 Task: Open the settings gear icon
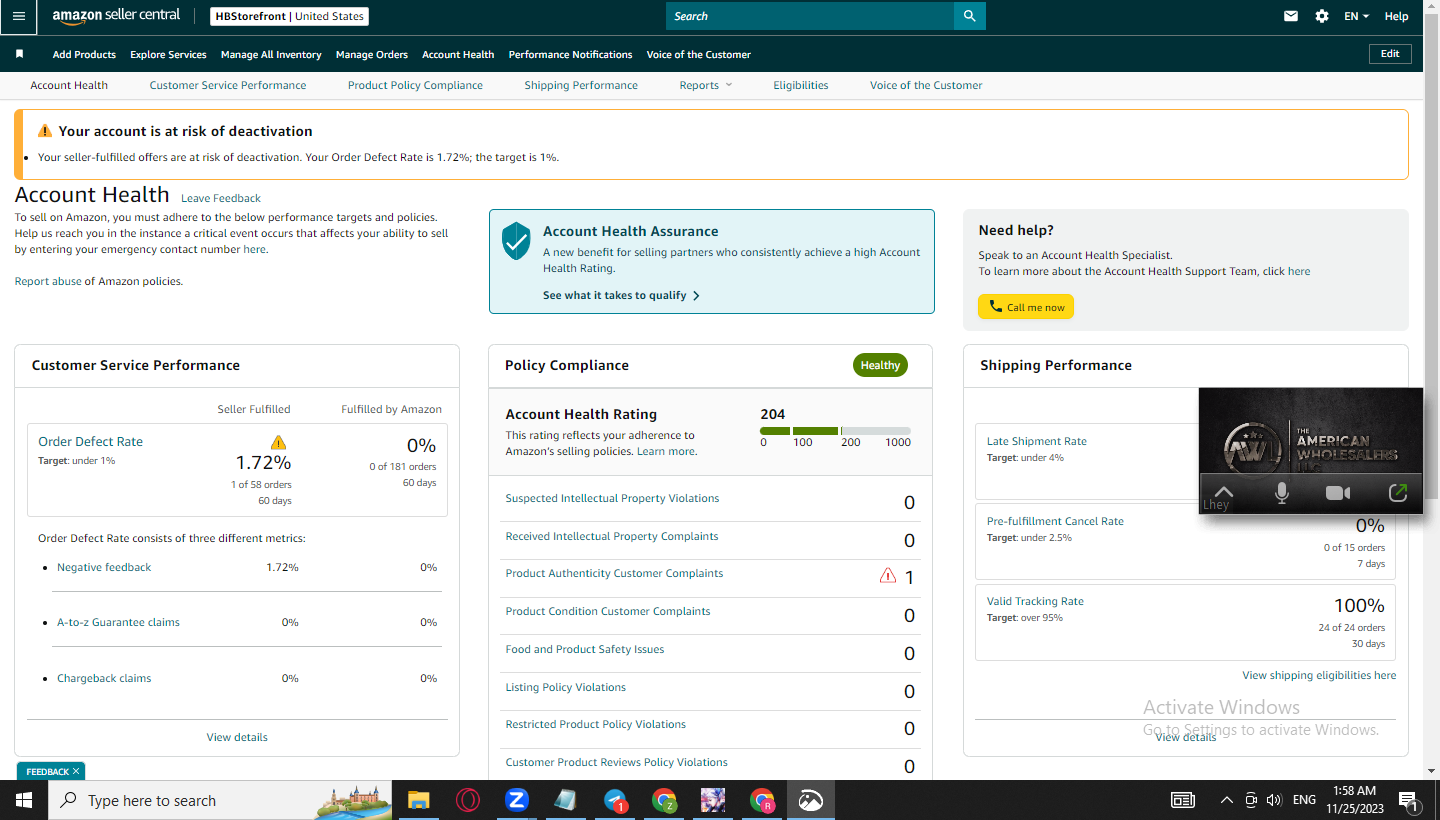(x=1322, y=16)
